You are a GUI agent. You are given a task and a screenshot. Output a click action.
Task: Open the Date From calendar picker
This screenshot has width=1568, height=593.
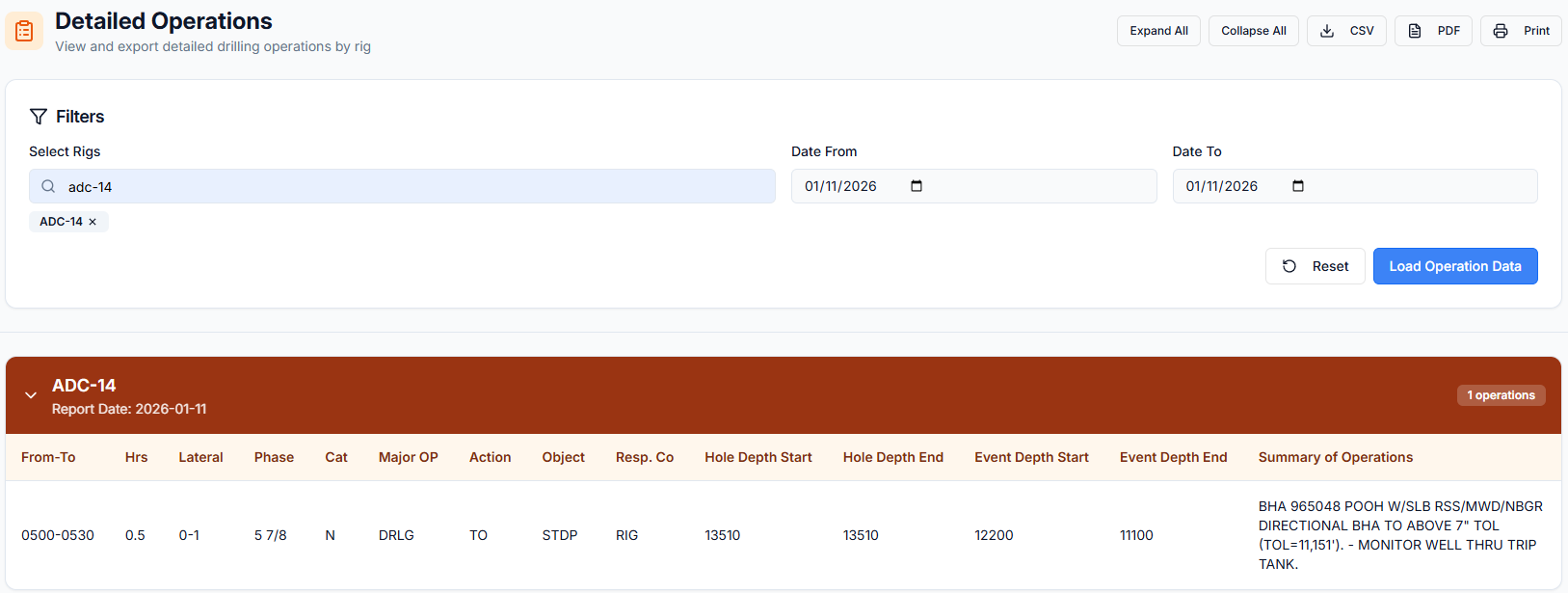[x=916, y=186]
